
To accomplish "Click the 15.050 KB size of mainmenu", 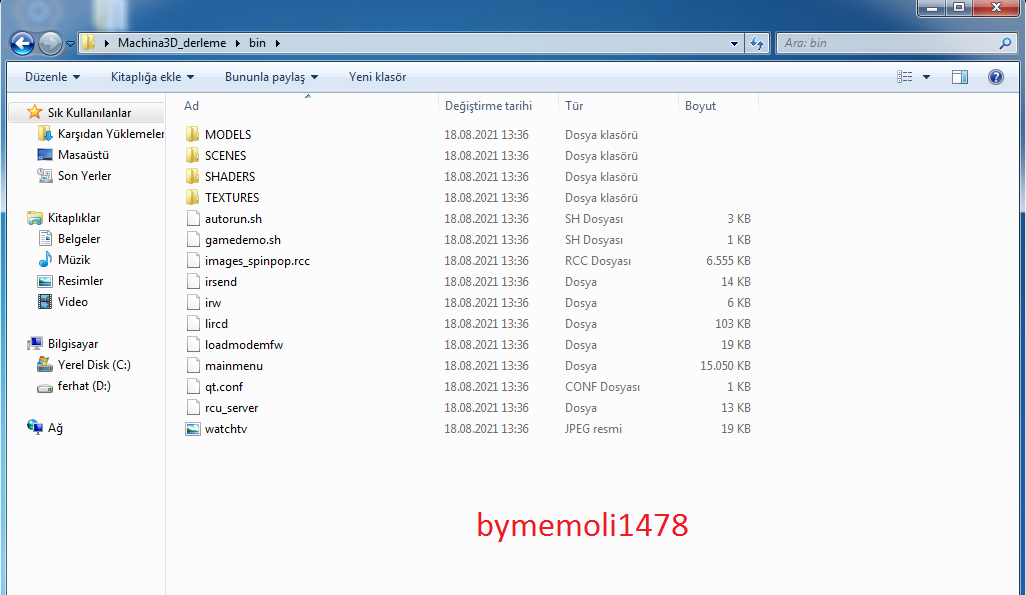I will pyautogui.click(x=725, y=366).
